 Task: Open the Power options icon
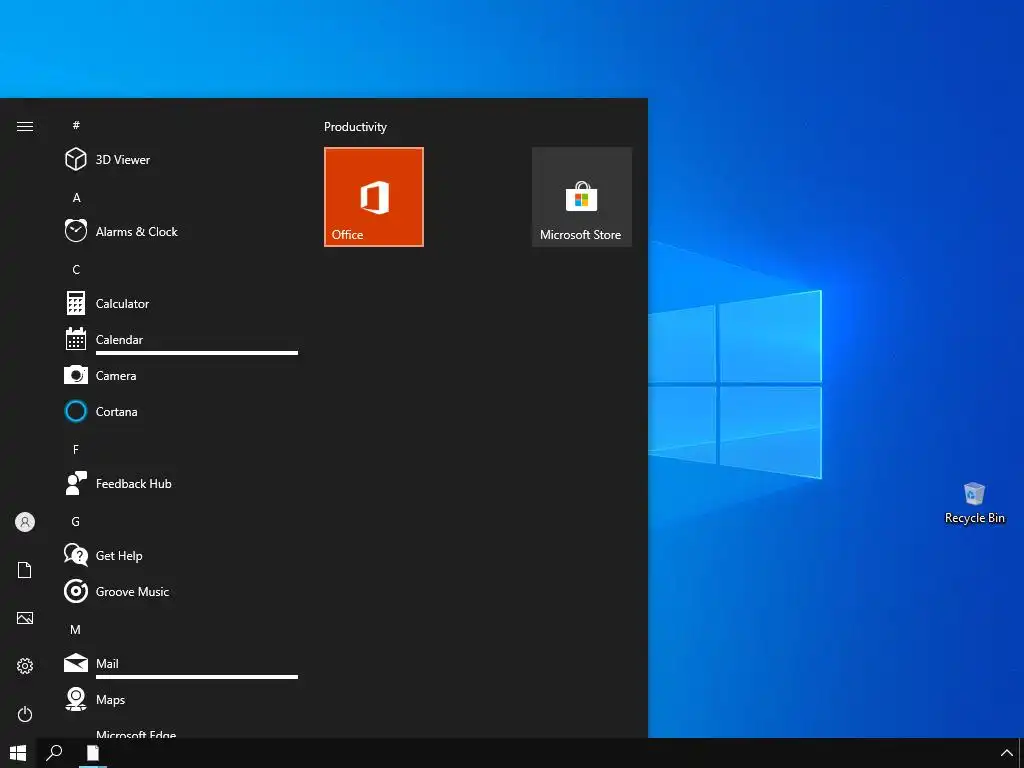tap(25, 714)
